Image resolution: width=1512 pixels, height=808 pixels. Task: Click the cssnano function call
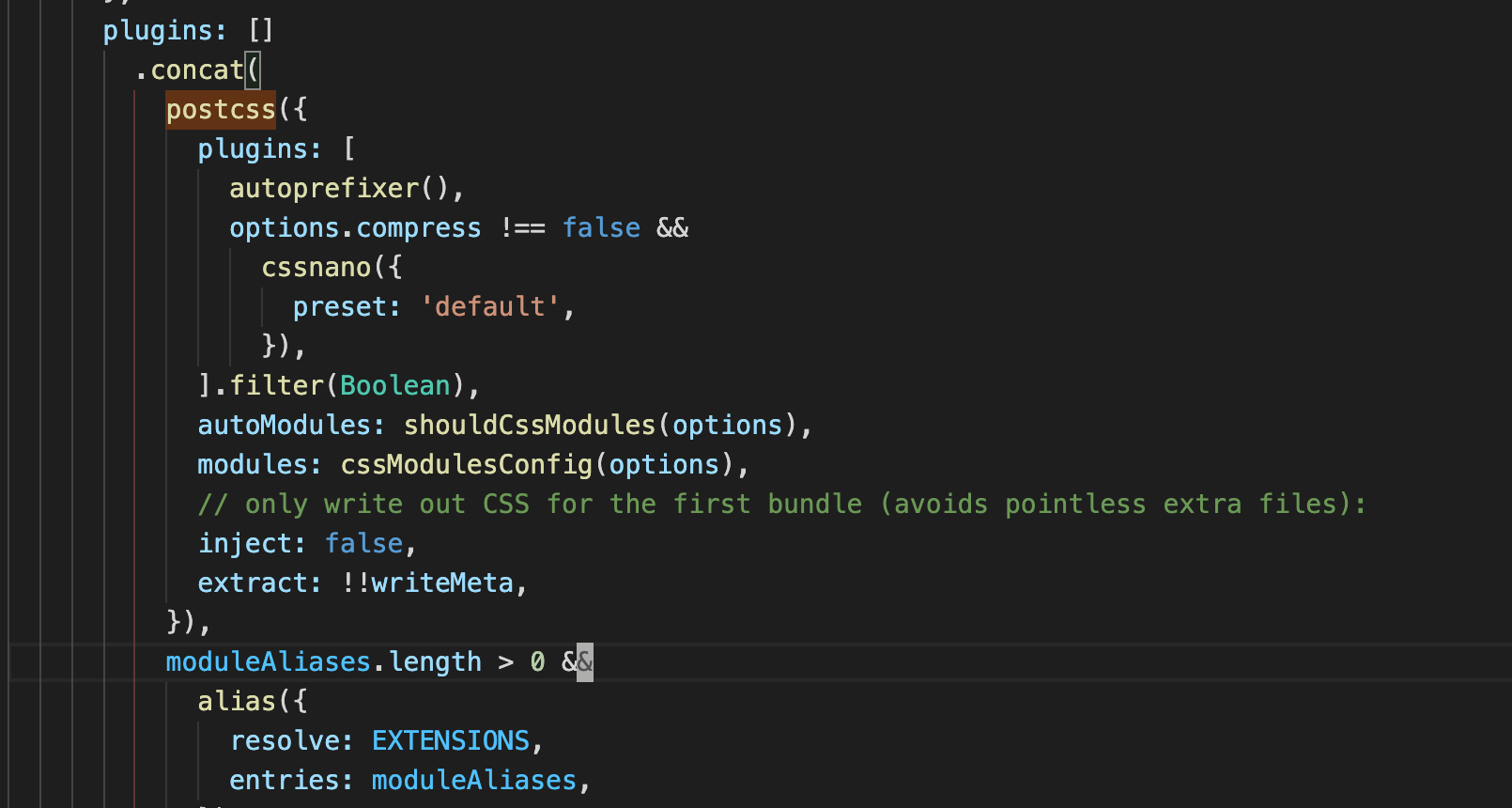(x=316, y=268)
